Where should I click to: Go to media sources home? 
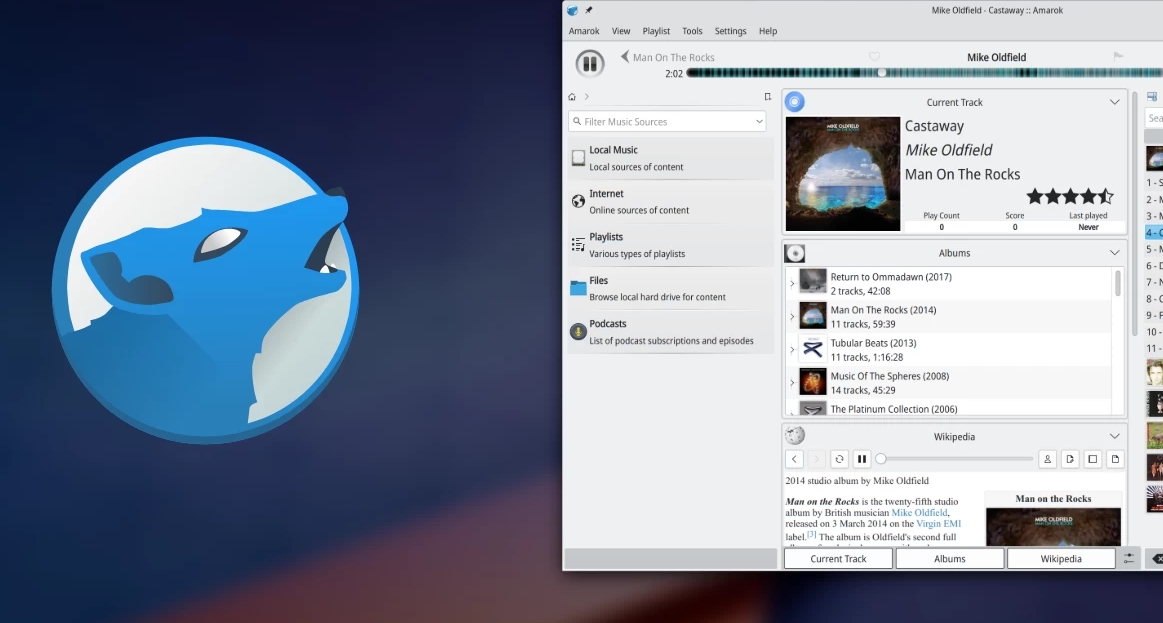click(572, 96)
